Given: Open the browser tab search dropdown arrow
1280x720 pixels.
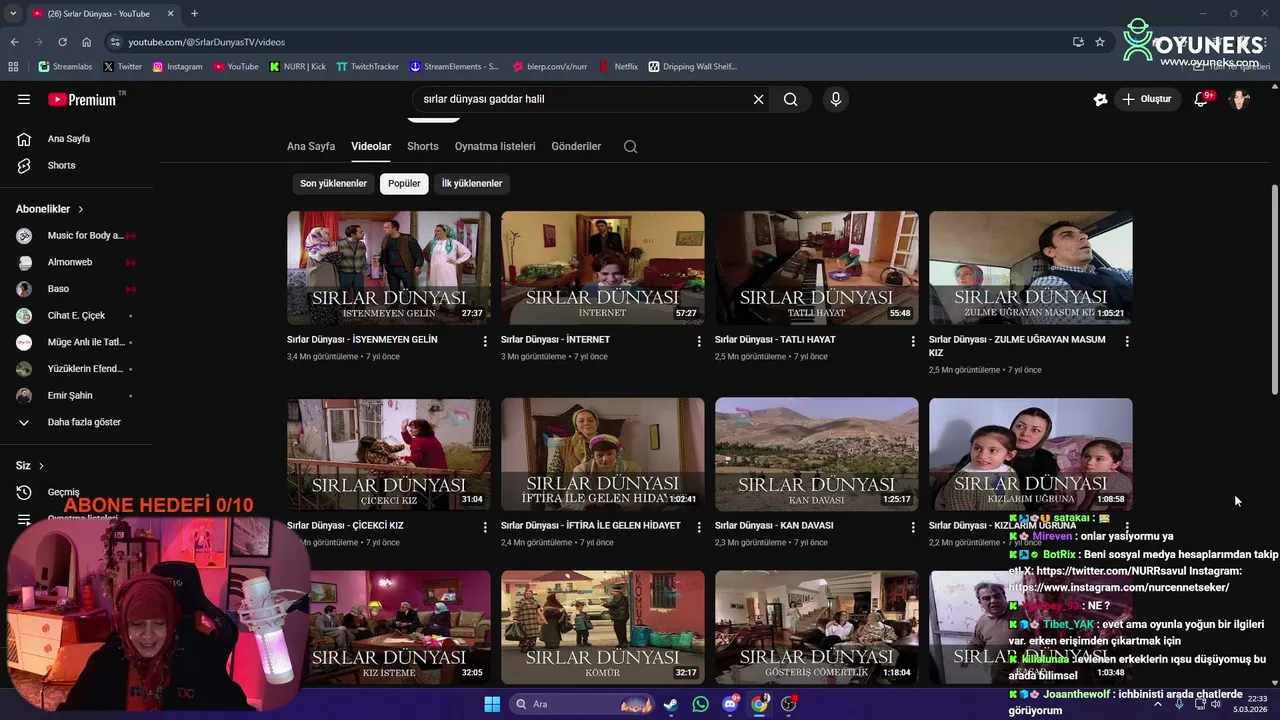Looking at the screenshot, I should click(x=13, y=13).
